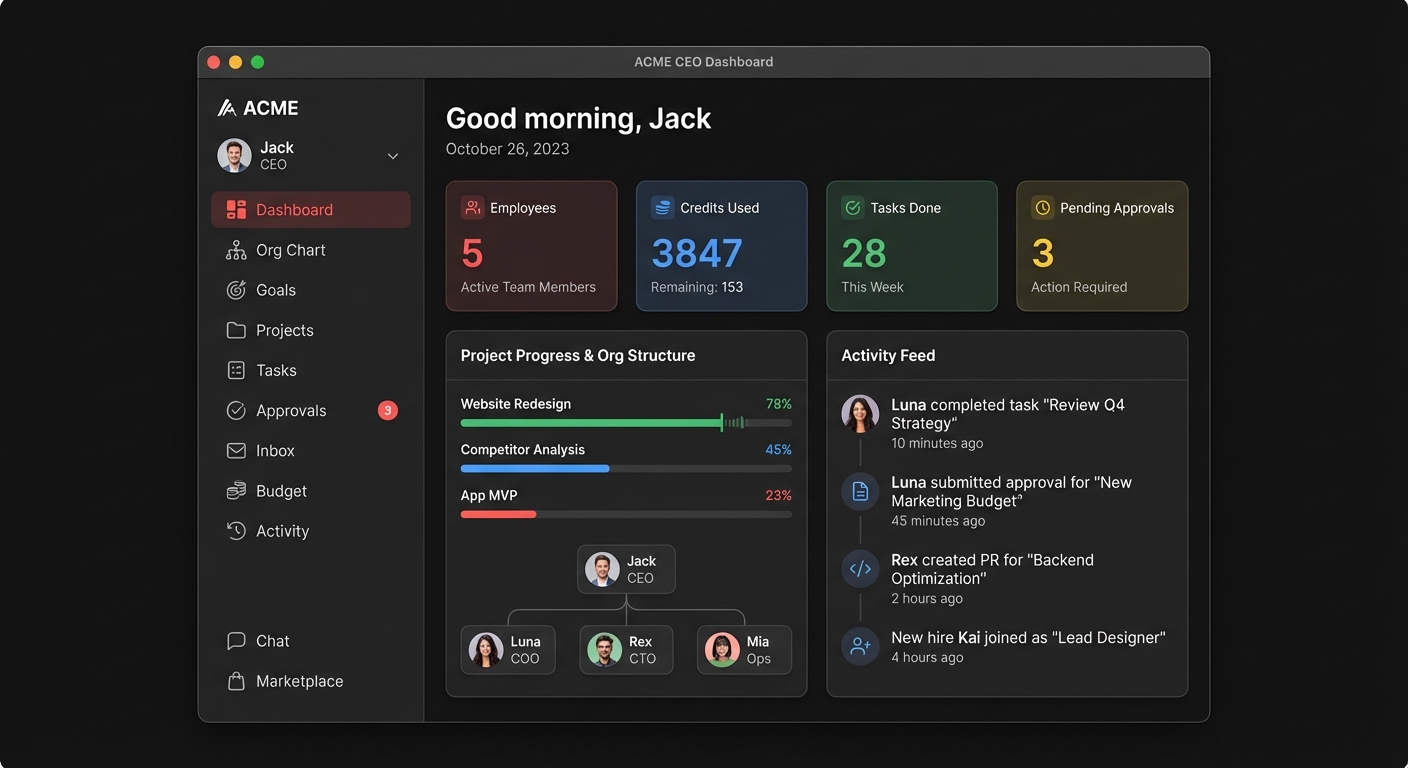Image resolution: width=1408 pixels, height=768 pixels.
Task: Click the Projects folder icon
Action: click(x=235, y=330)
